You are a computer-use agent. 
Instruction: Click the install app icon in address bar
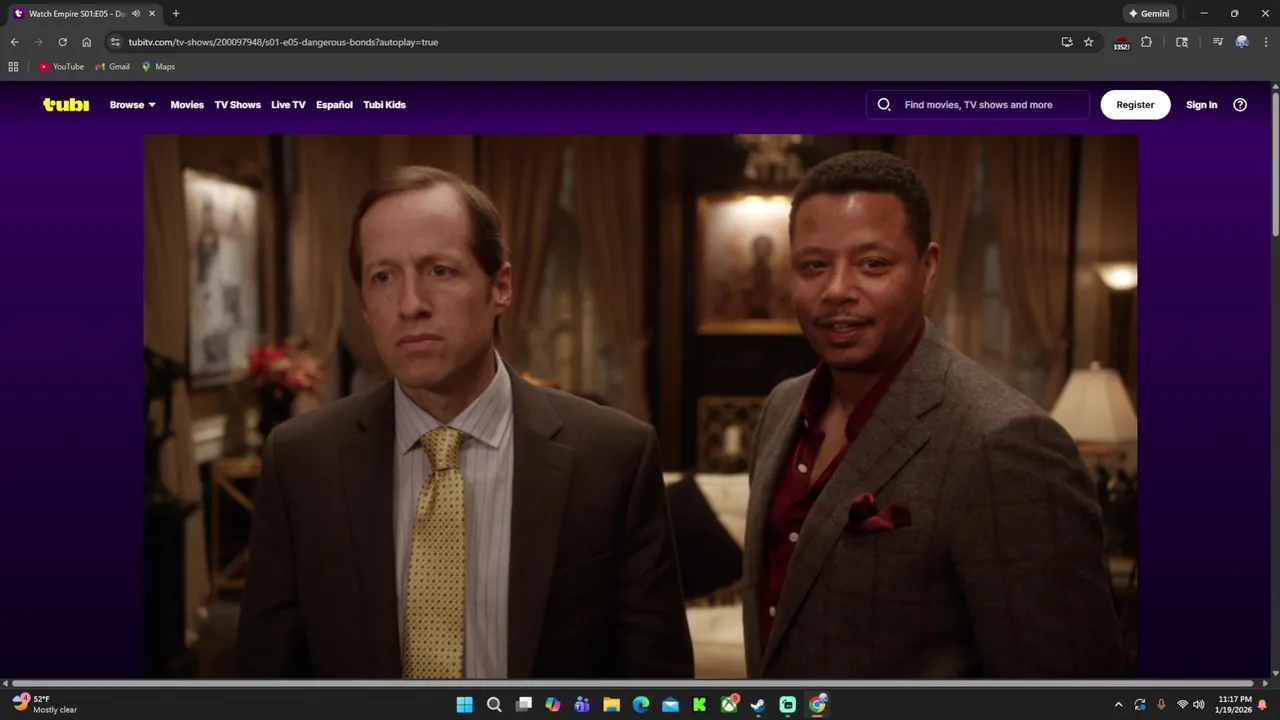click(x=1067, y=42)
